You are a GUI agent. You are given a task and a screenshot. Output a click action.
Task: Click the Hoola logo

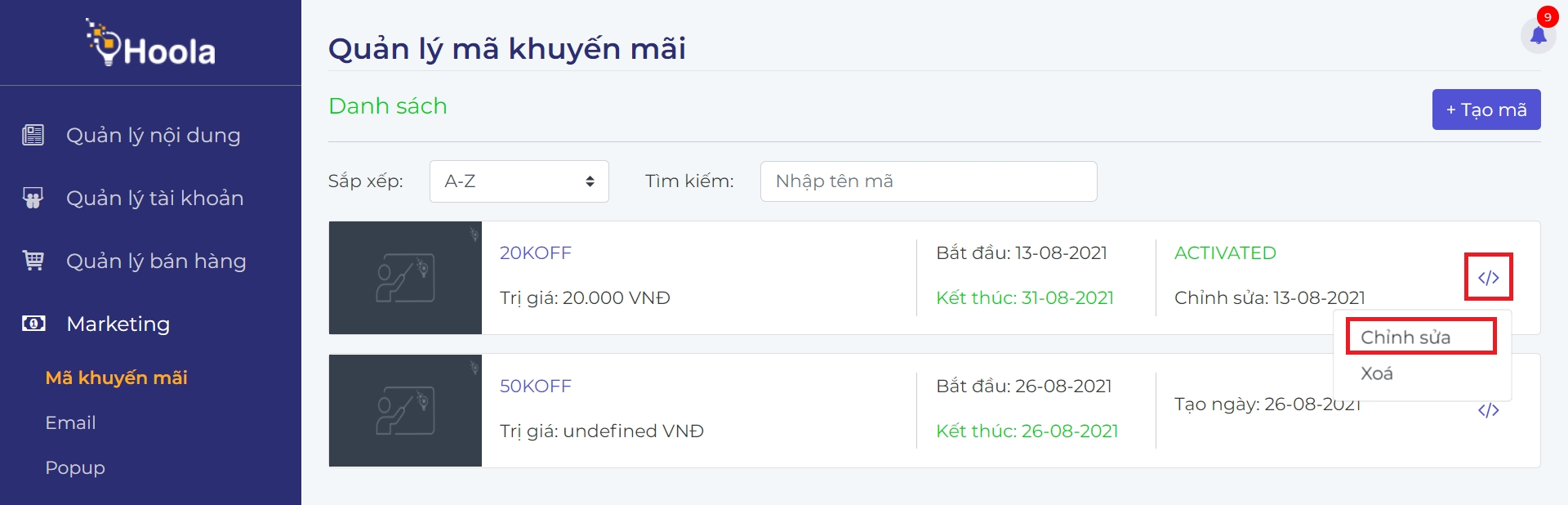pyautogui.click(x=151, y=43)
